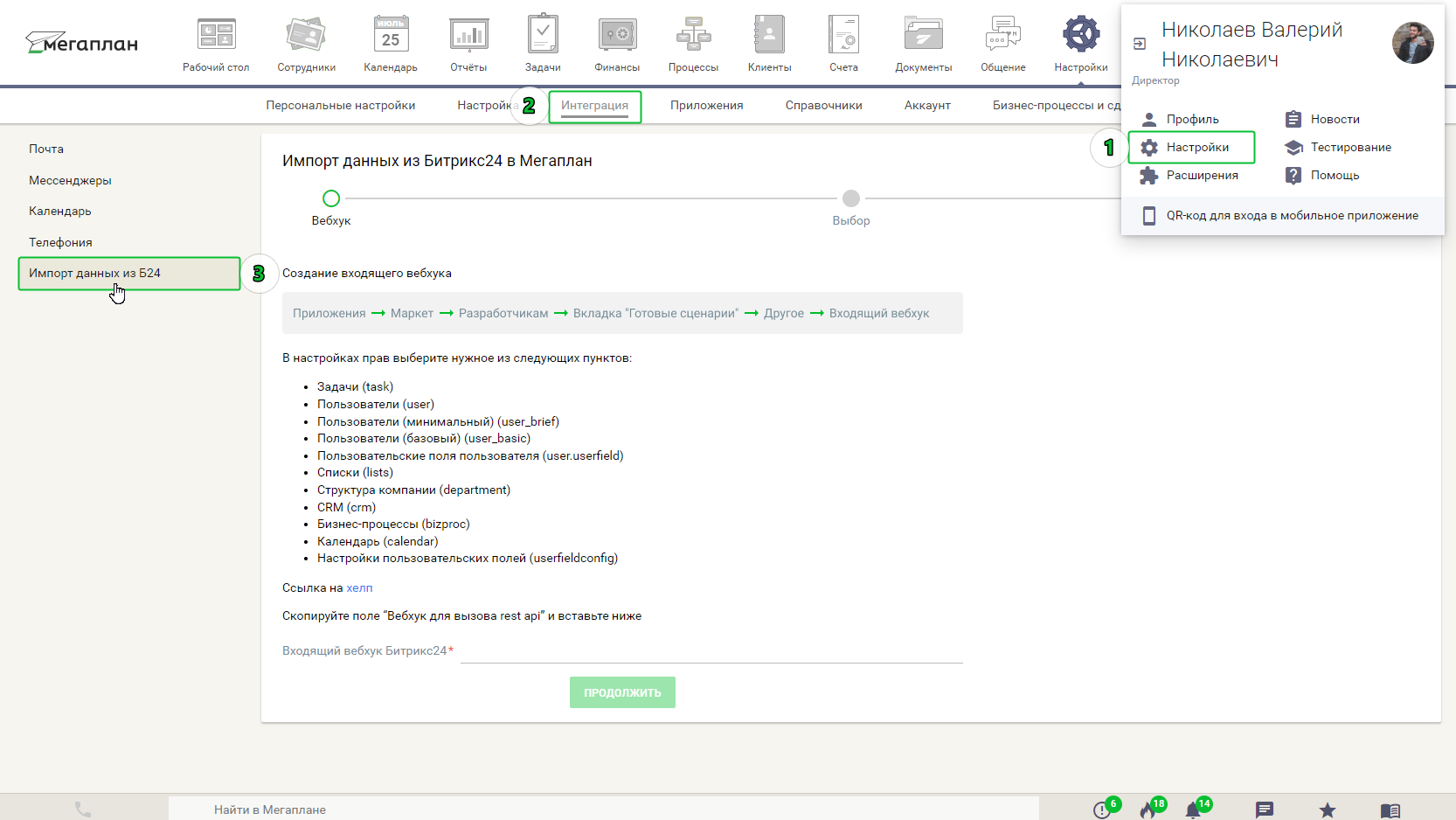Click the 'Списки (lists)' list item
The width and height of the screenshot is (1456, 820).
(x=355, y=472)
